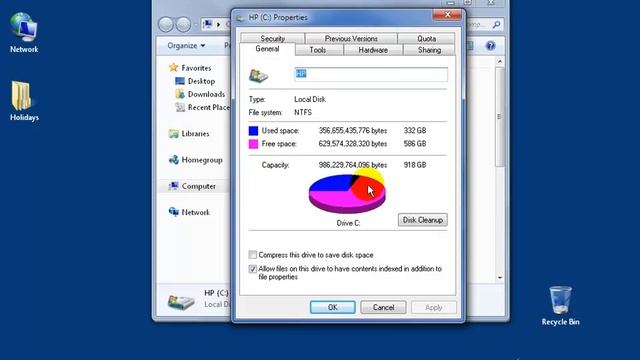The height and width of the screenshot is (360, 640).
Task: Click the Explorer vertical scrollbar thumb
Action: [x=500, y=117]
